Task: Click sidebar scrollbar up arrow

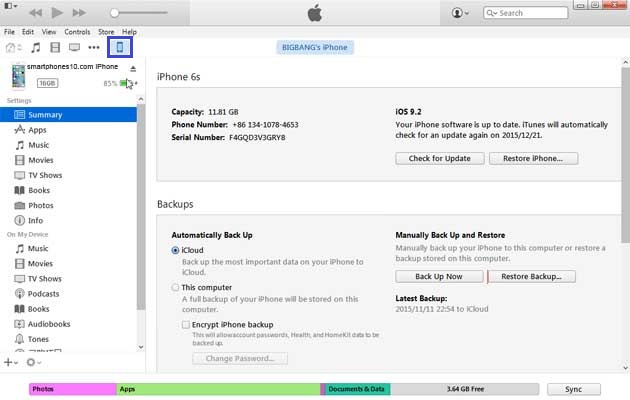Action: pyautogui.click(x=141, y=99)
